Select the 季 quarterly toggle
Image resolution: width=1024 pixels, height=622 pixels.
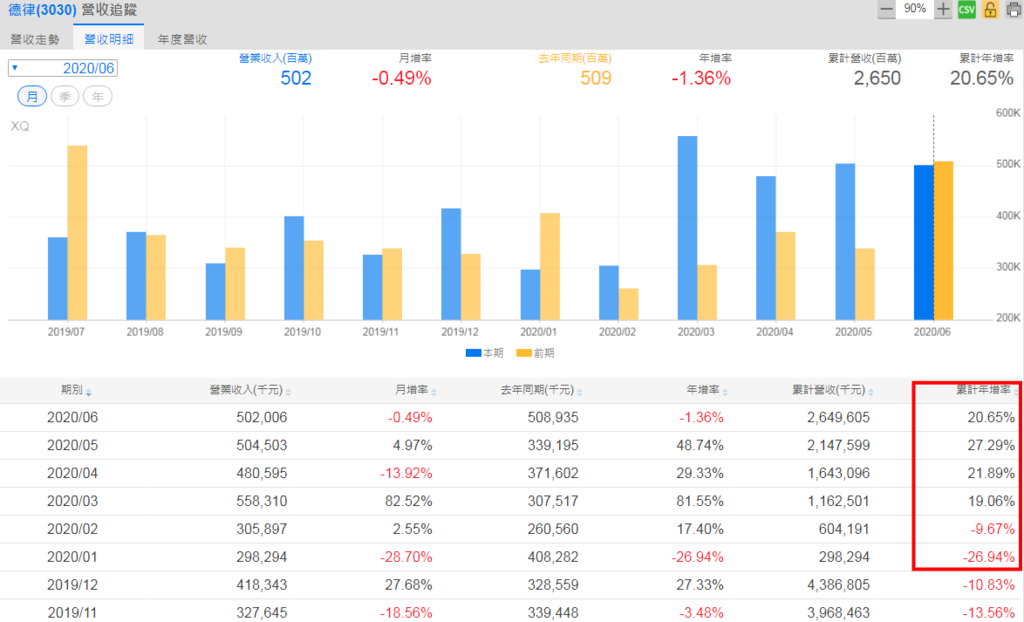(65, 97)
